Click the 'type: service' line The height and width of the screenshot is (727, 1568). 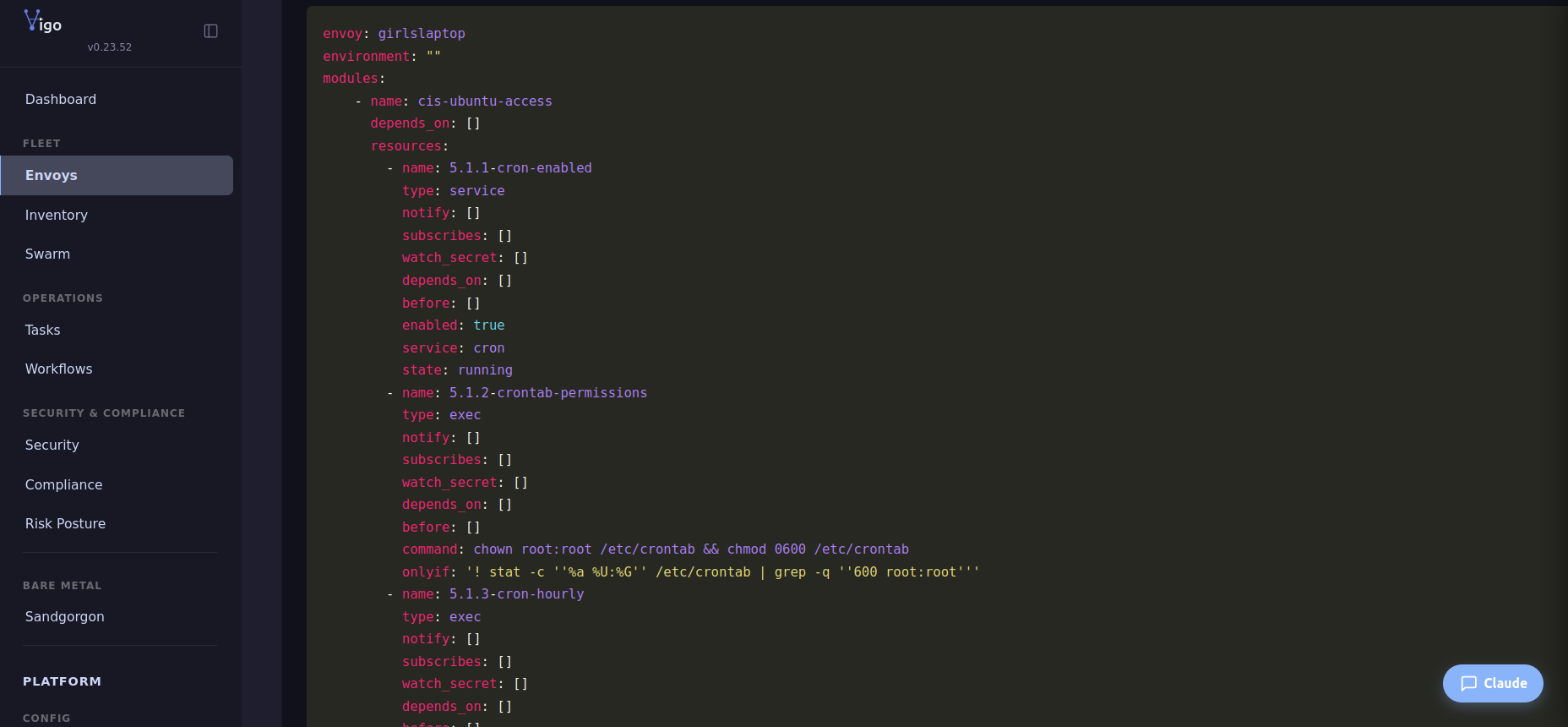coord(454,191)
